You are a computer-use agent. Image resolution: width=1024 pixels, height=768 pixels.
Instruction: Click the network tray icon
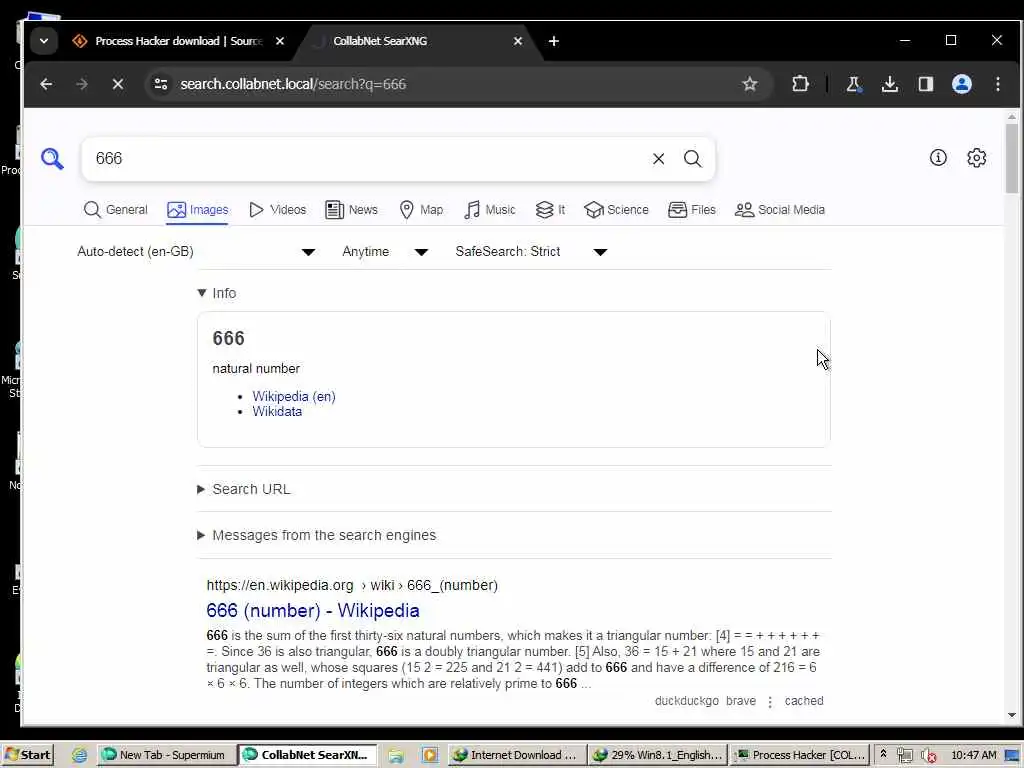904,756
